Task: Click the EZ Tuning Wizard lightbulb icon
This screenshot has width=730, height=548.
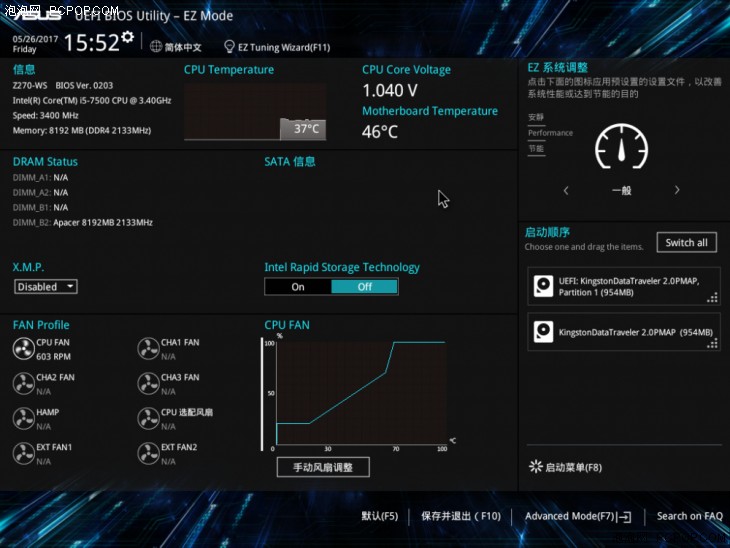Action: pos(229,47)
